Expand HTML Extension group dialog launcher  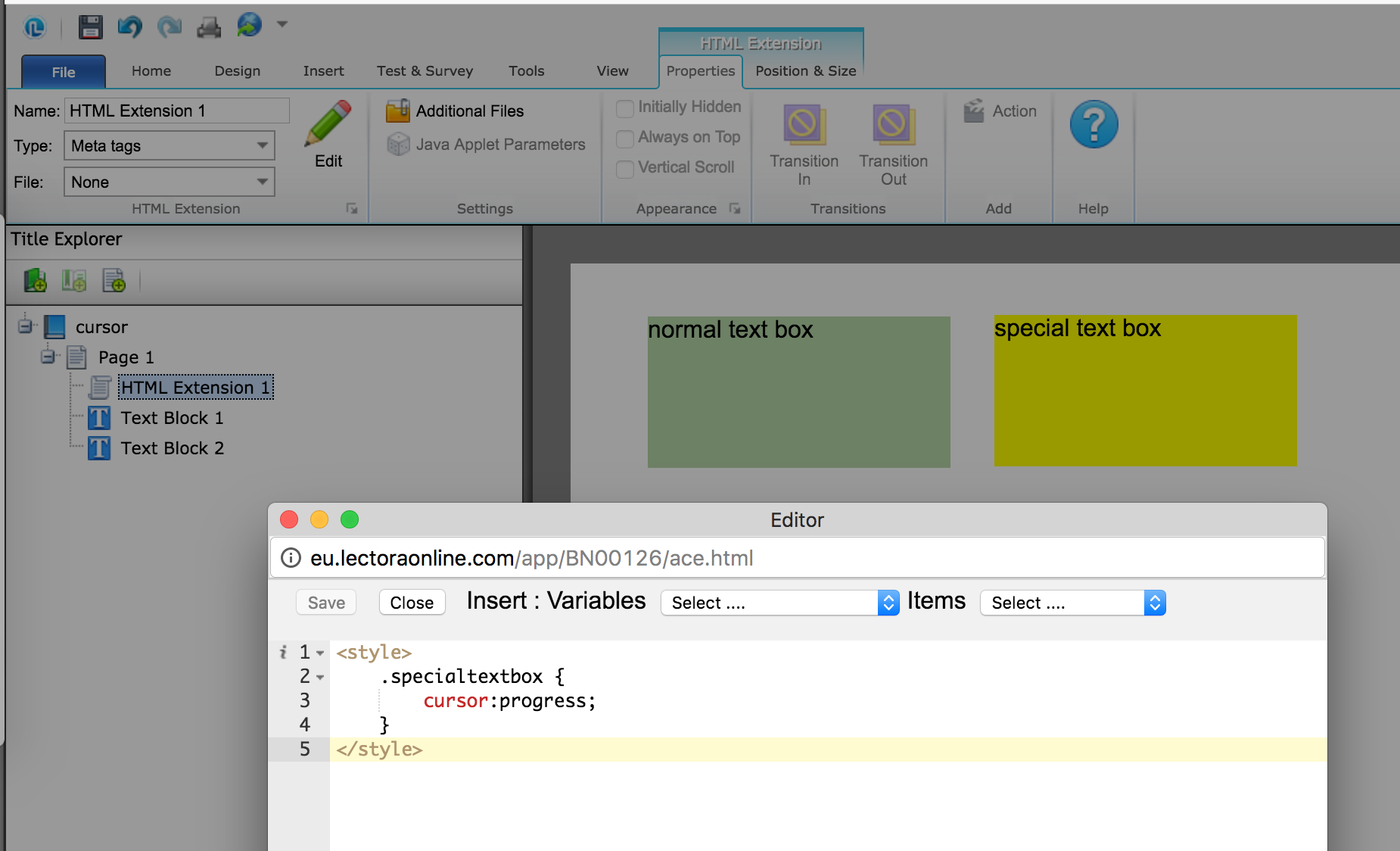tap(352, 208)
